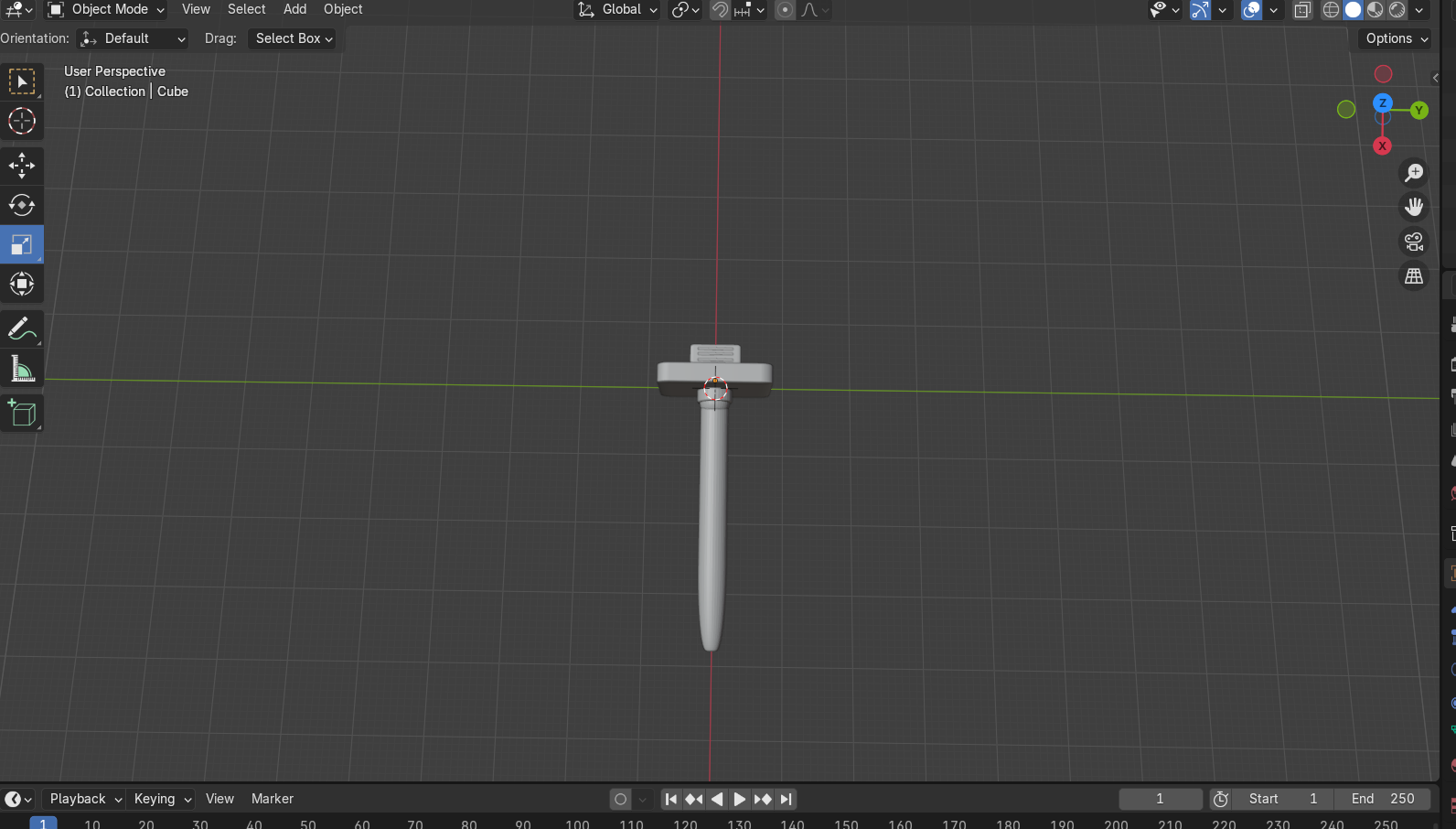This screenshot has height=829, width=1456.
Task: Choose the Annotate pencil tool
Action: [x=22, y=328]
